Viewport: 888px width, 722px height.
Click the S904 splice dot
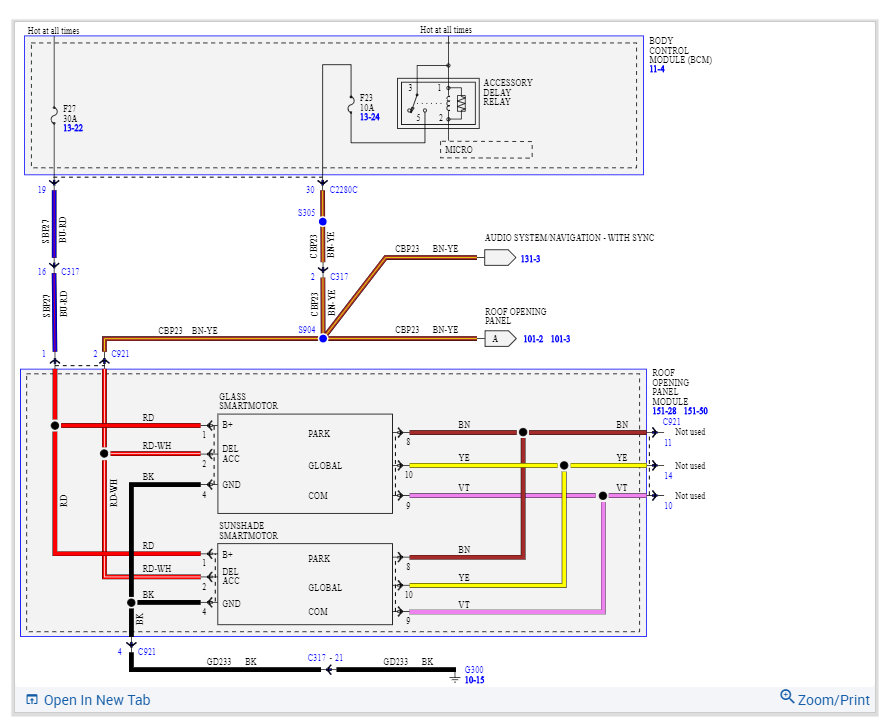point(323,339)
